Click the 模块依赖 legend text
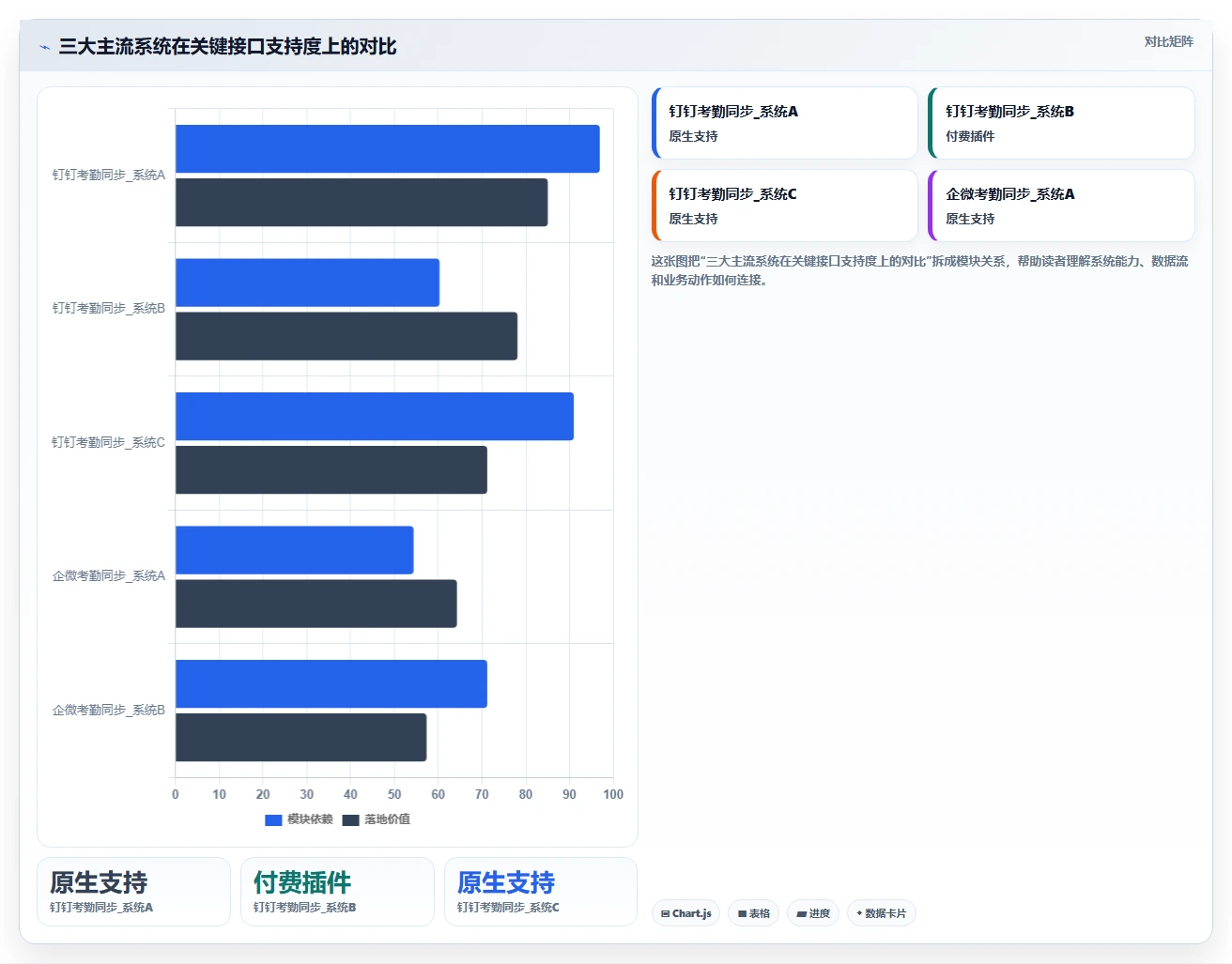This screenshot has height=964, width=1232. coord(310,819)
